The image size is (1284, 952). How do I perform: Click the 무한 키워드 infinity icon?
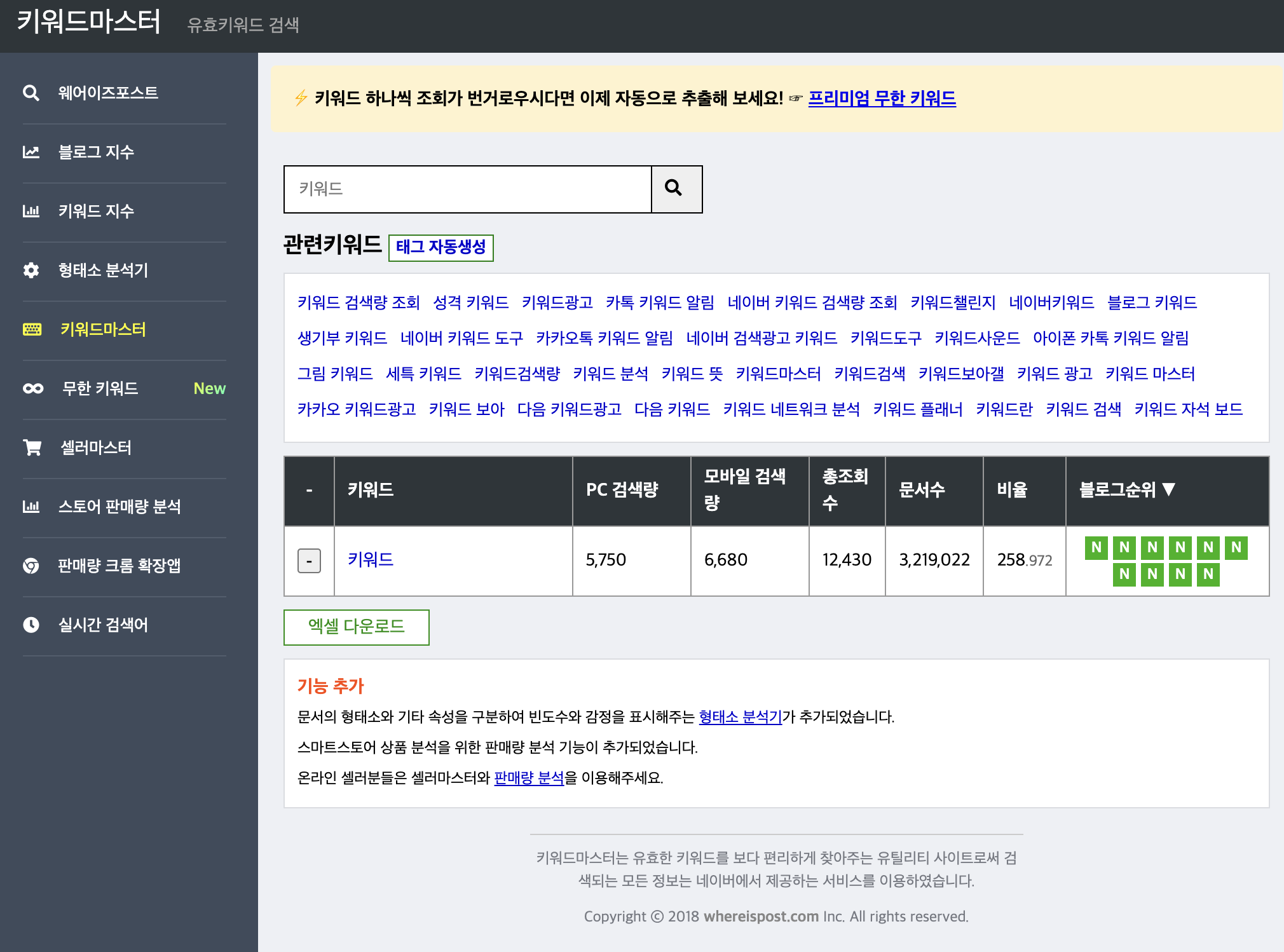click(x=33, y=388)
